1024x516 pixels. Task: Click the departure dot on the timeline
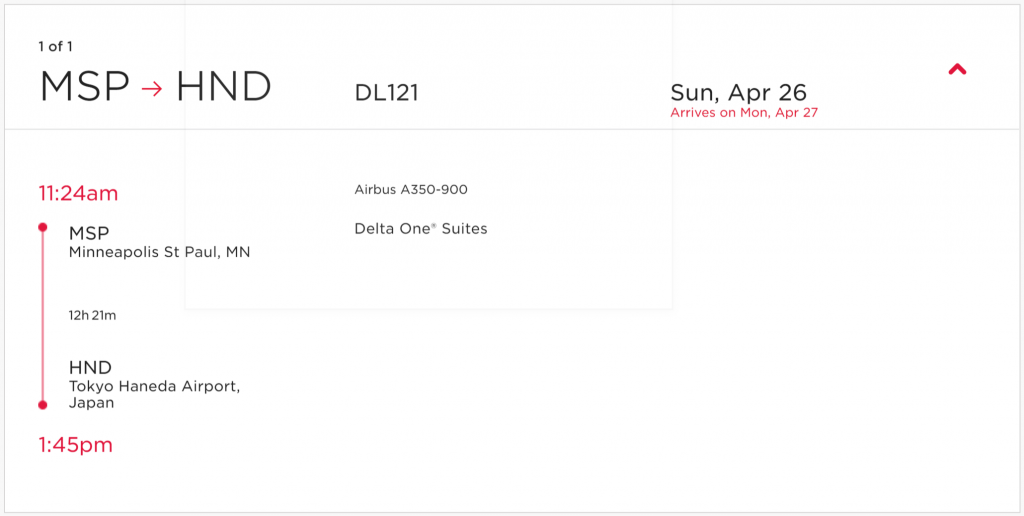click(x=42, y=228)
